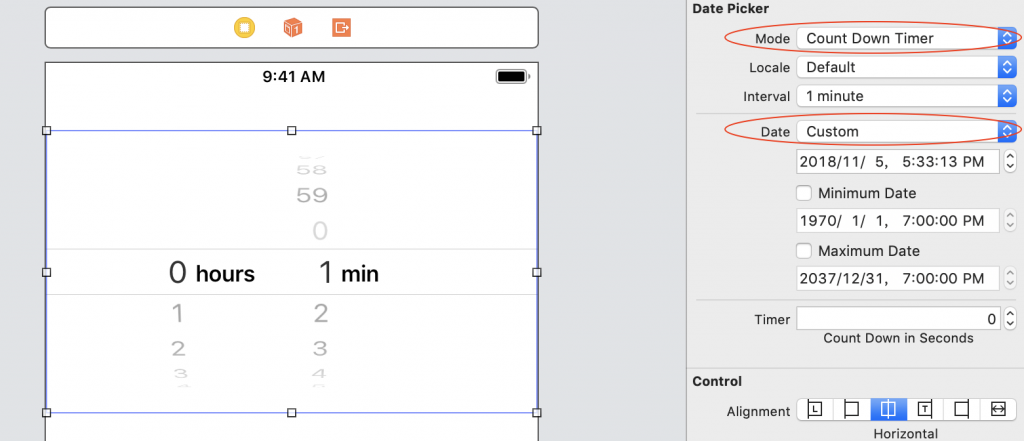The width and height of the screenshot is (1024, 441).
Task: Click the 0 hours column in picker
Action: [x=178, y=272]
